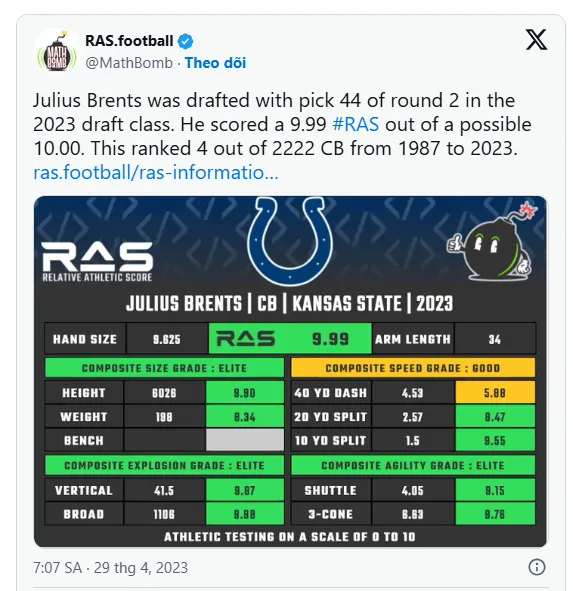Select the Composite Size Grade banner
This screenshot has height=591, width=573.
[164, 368]
